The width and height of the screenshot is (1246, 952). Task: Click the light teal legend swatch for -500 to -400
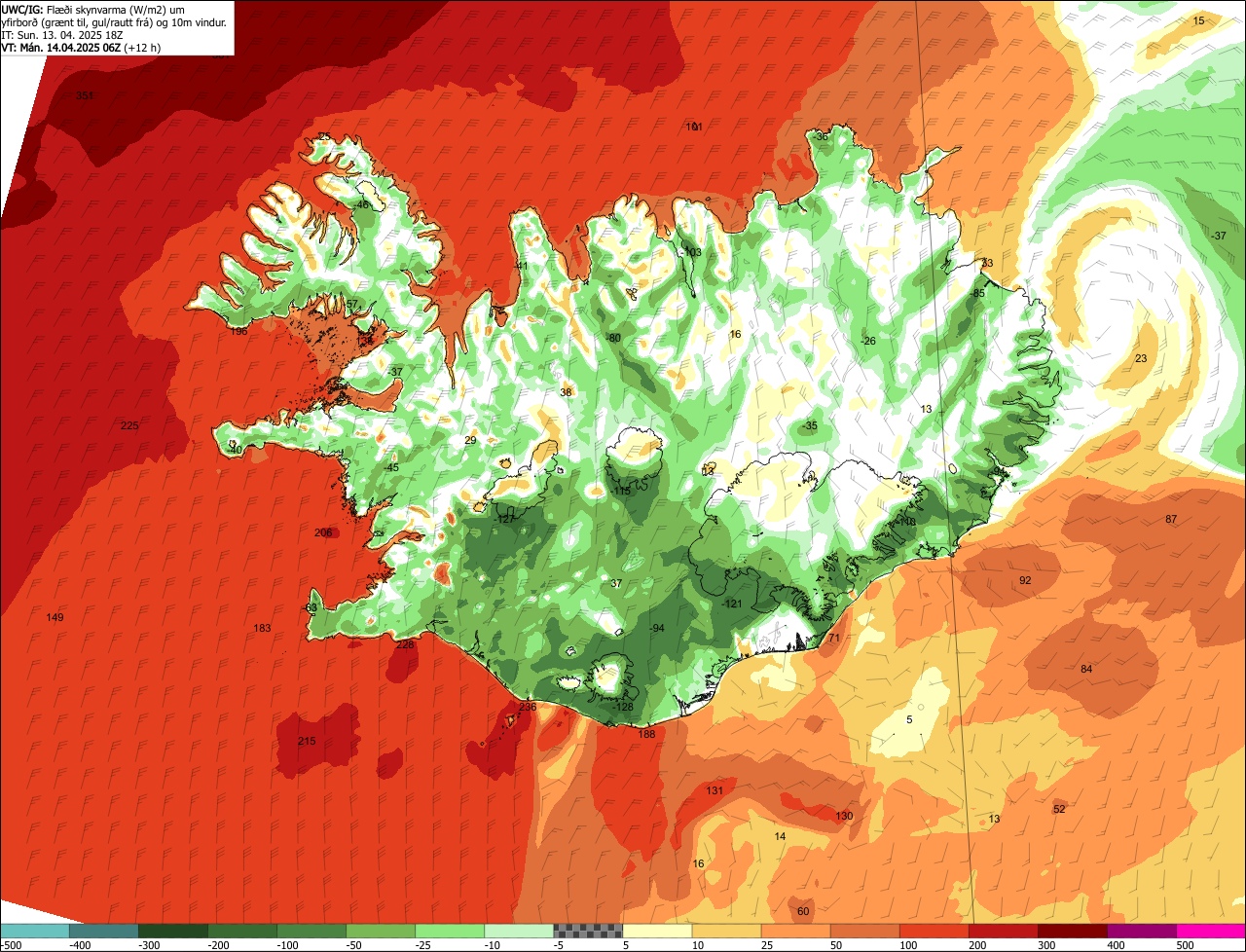pos(35,931)
